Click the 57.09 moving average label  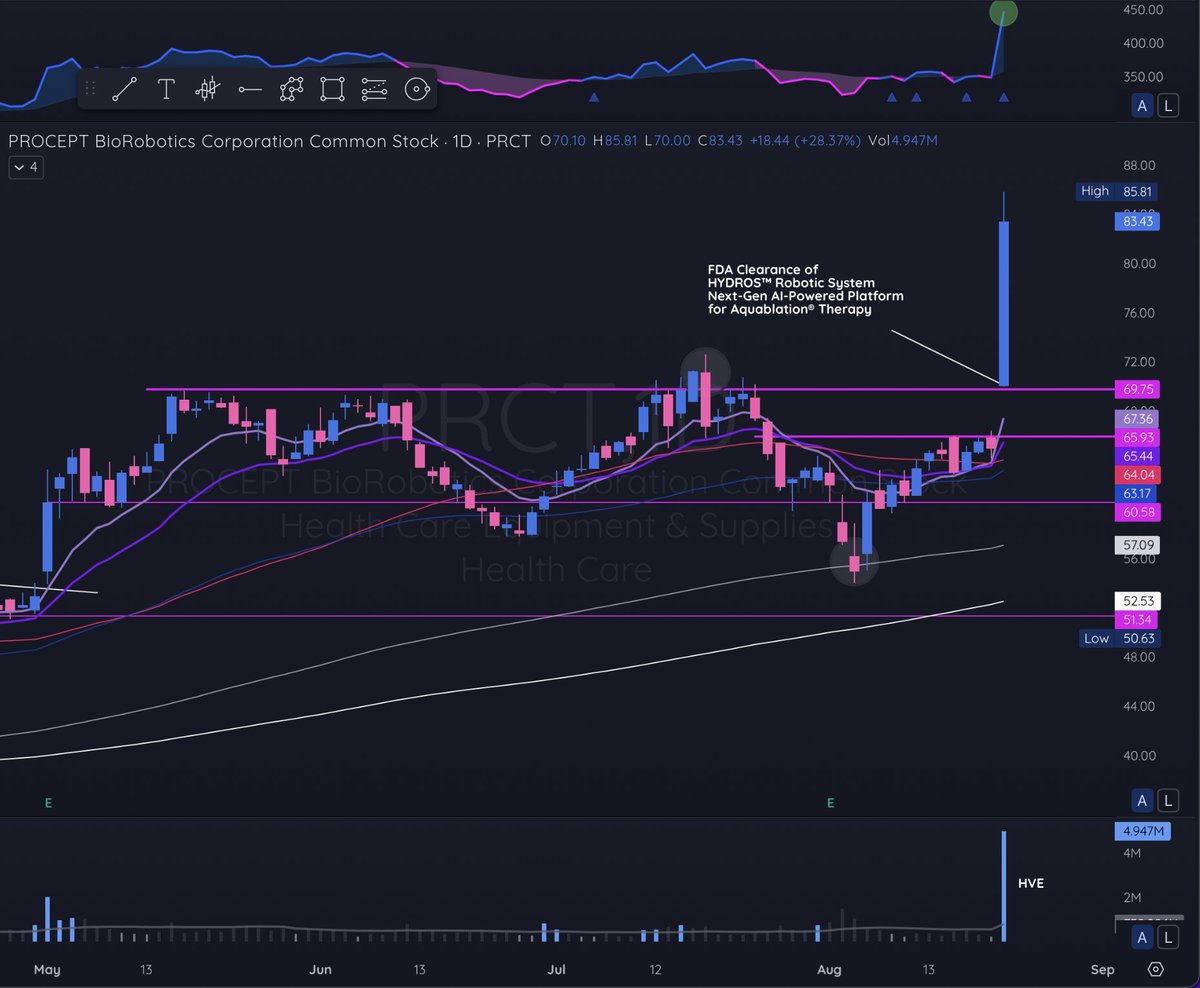click(x=1136, y=546)
